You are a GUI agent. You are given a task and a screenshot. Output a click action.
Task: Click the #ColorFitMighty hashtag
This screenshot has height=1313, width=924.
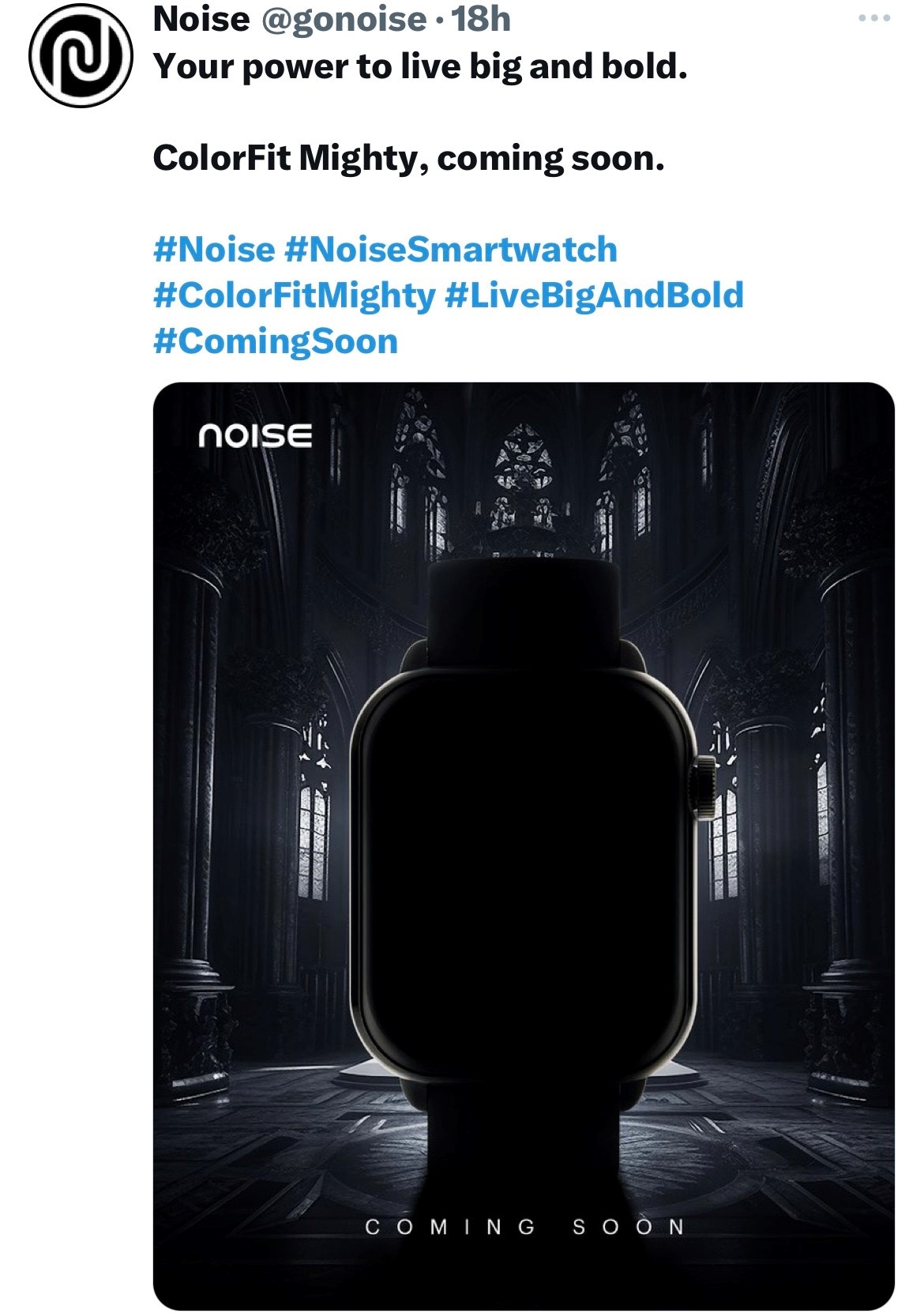point(294,295)
